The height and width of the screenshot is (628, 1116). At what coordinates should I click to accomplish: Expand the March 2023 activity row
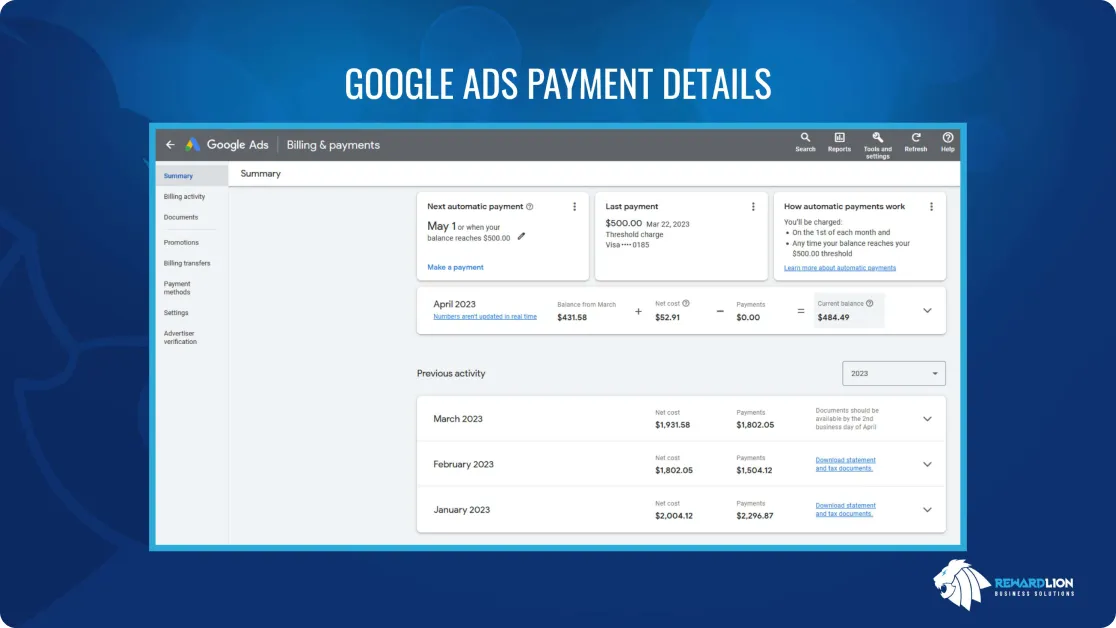coord(927,419)
